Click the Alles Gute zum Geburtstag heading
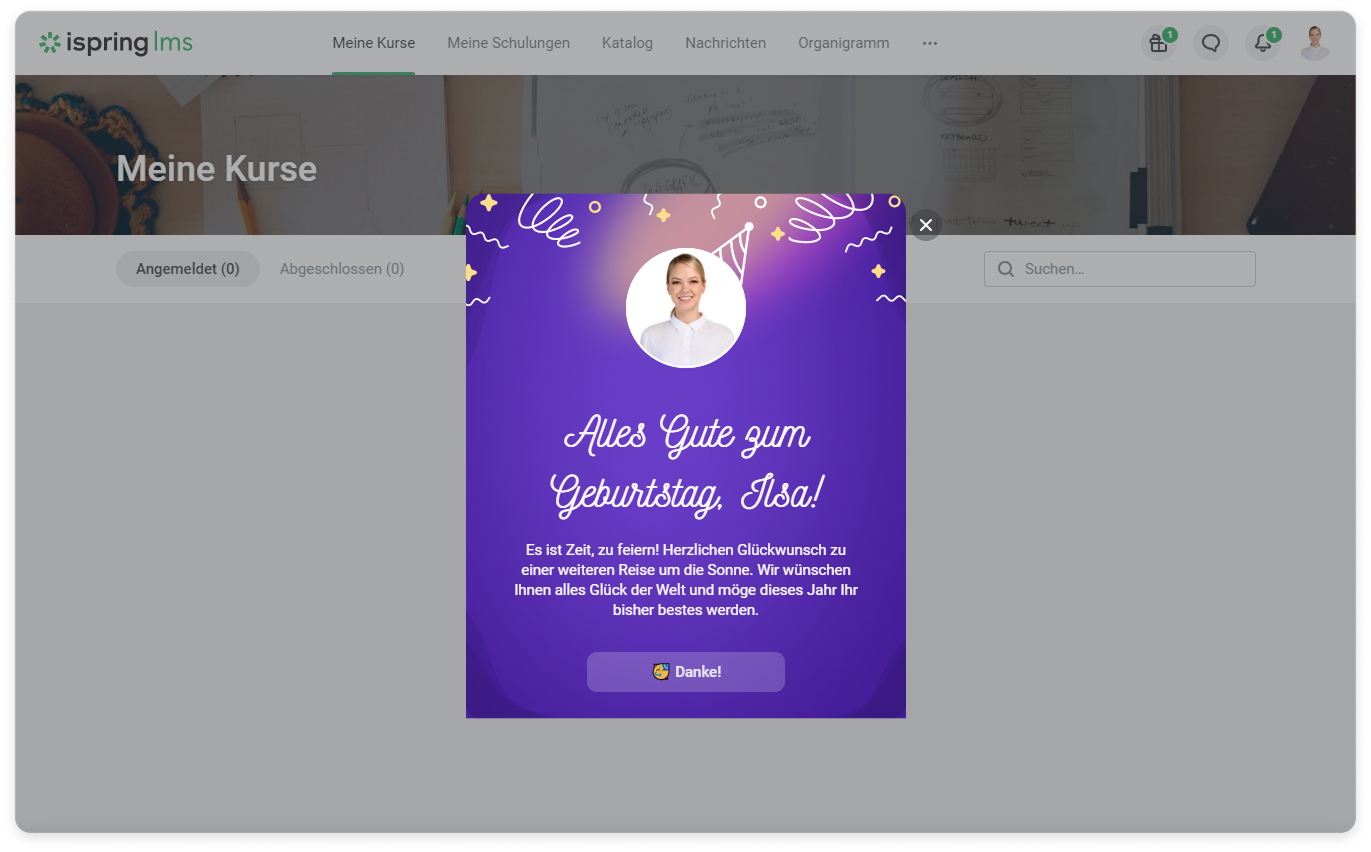 click(686, 465)
